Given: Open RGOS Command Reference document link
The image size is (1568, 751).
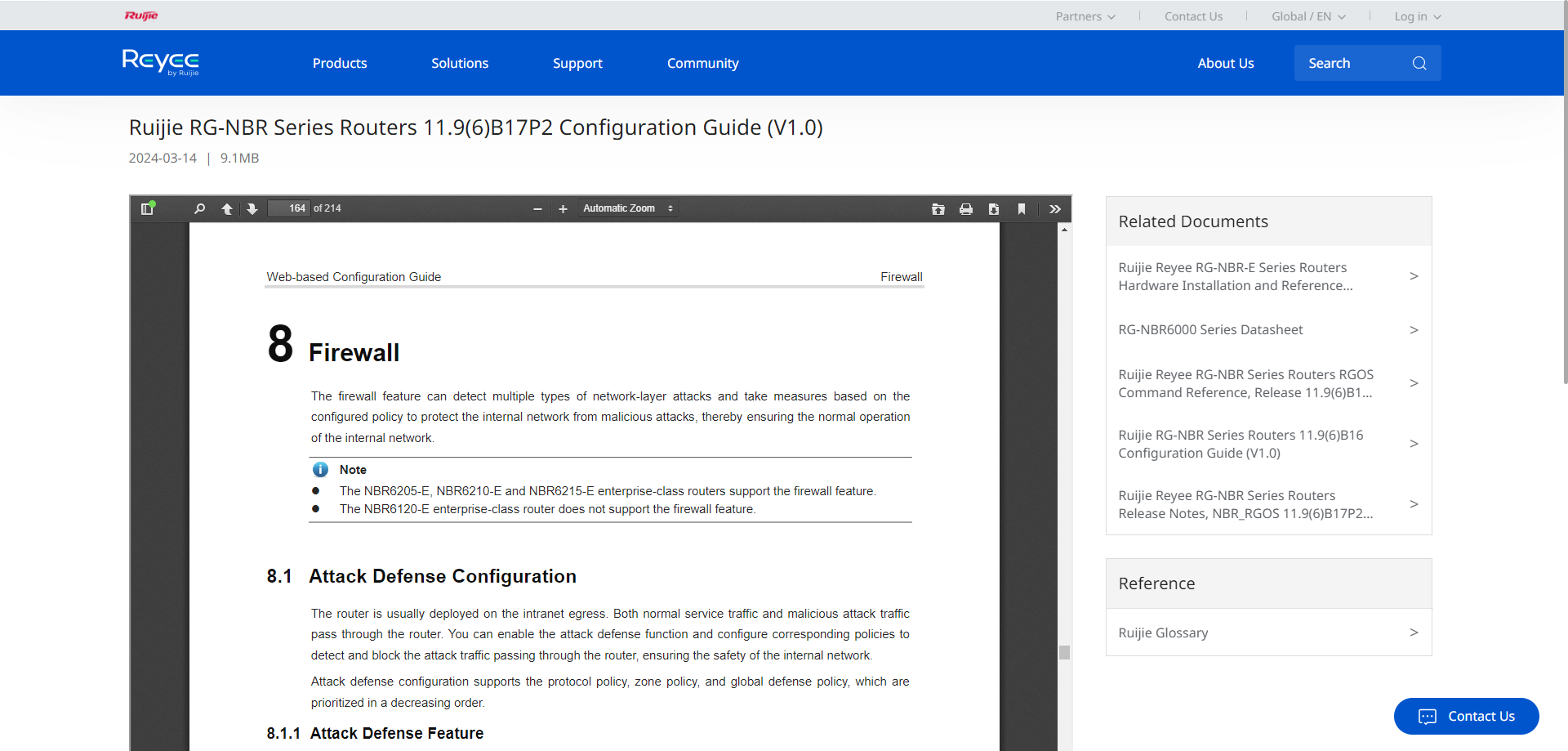Looking at the screenshot, I should pos(1246,383).
